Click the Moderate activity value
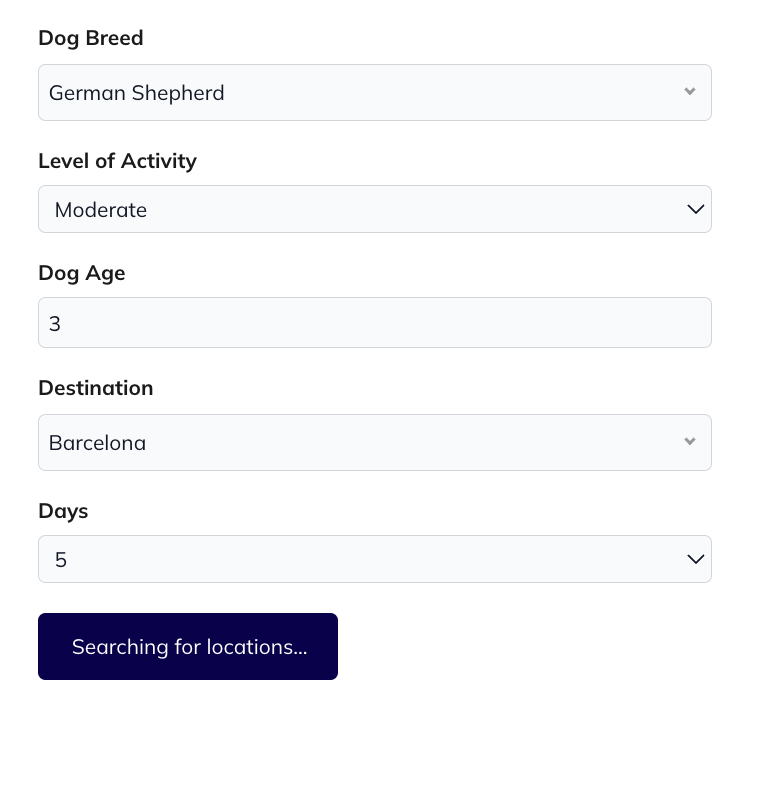Image resolution: width=776 pixels, height=806 pixels. point(101,210)
